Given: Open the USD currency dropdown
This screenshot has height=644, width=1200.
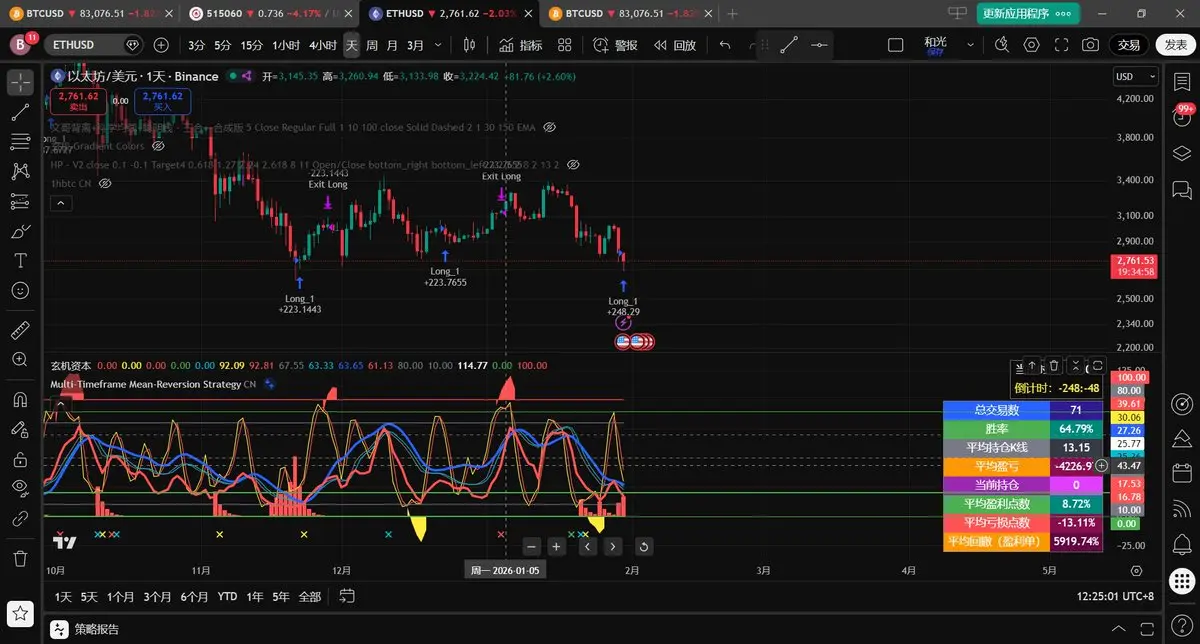Looking at the screenshot, I should point(1137,77).
